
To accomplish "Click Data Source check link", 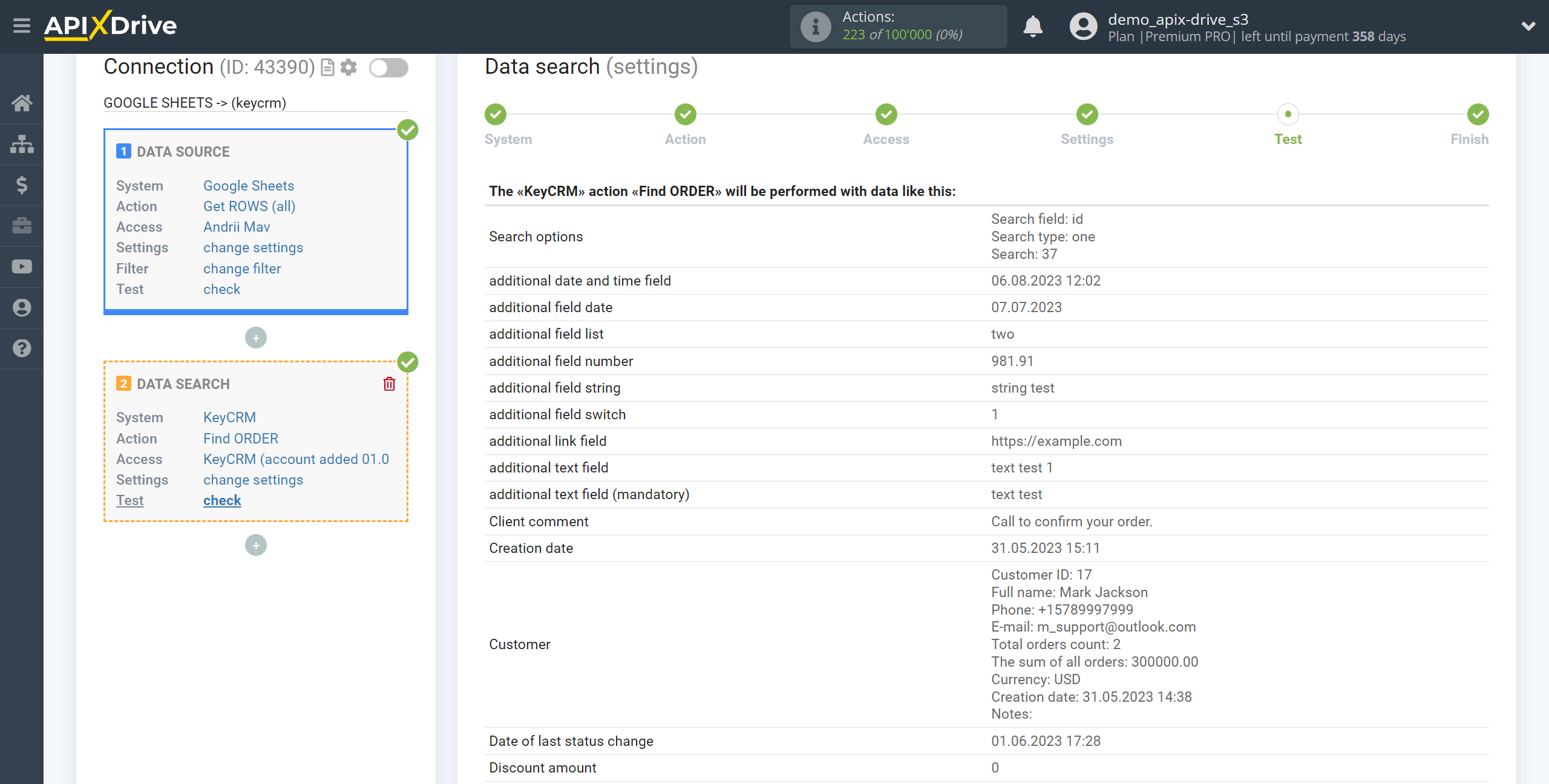I will point(221,289).
